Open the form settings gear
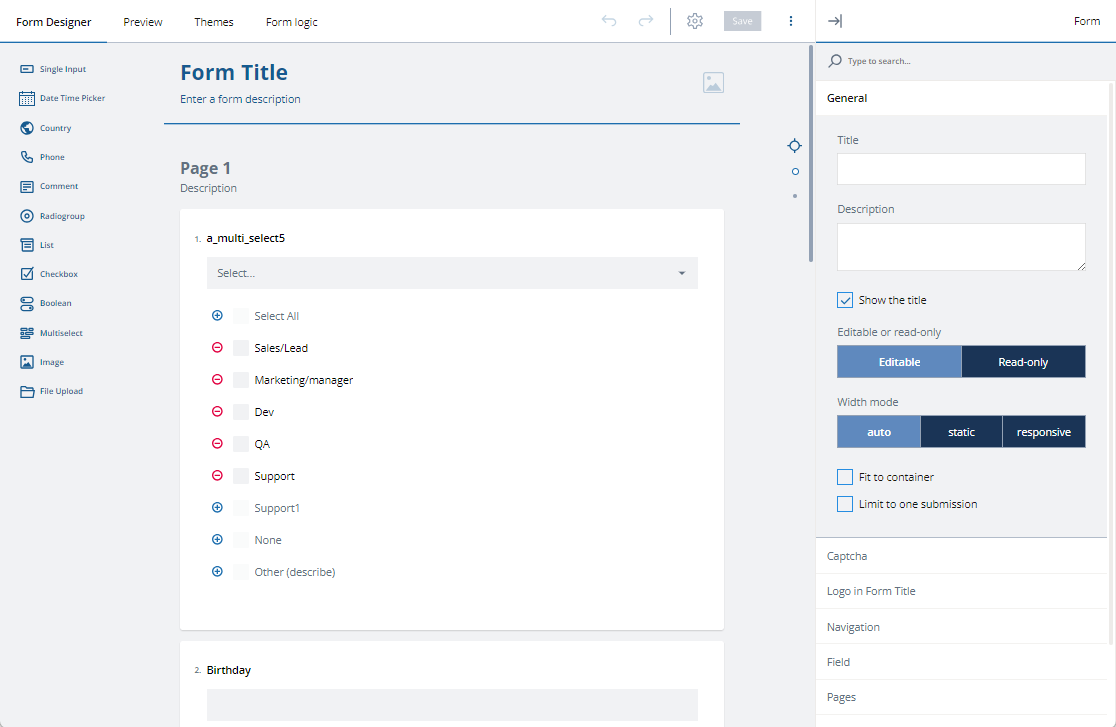This screenshot has height=727, width=1116. 694,20
